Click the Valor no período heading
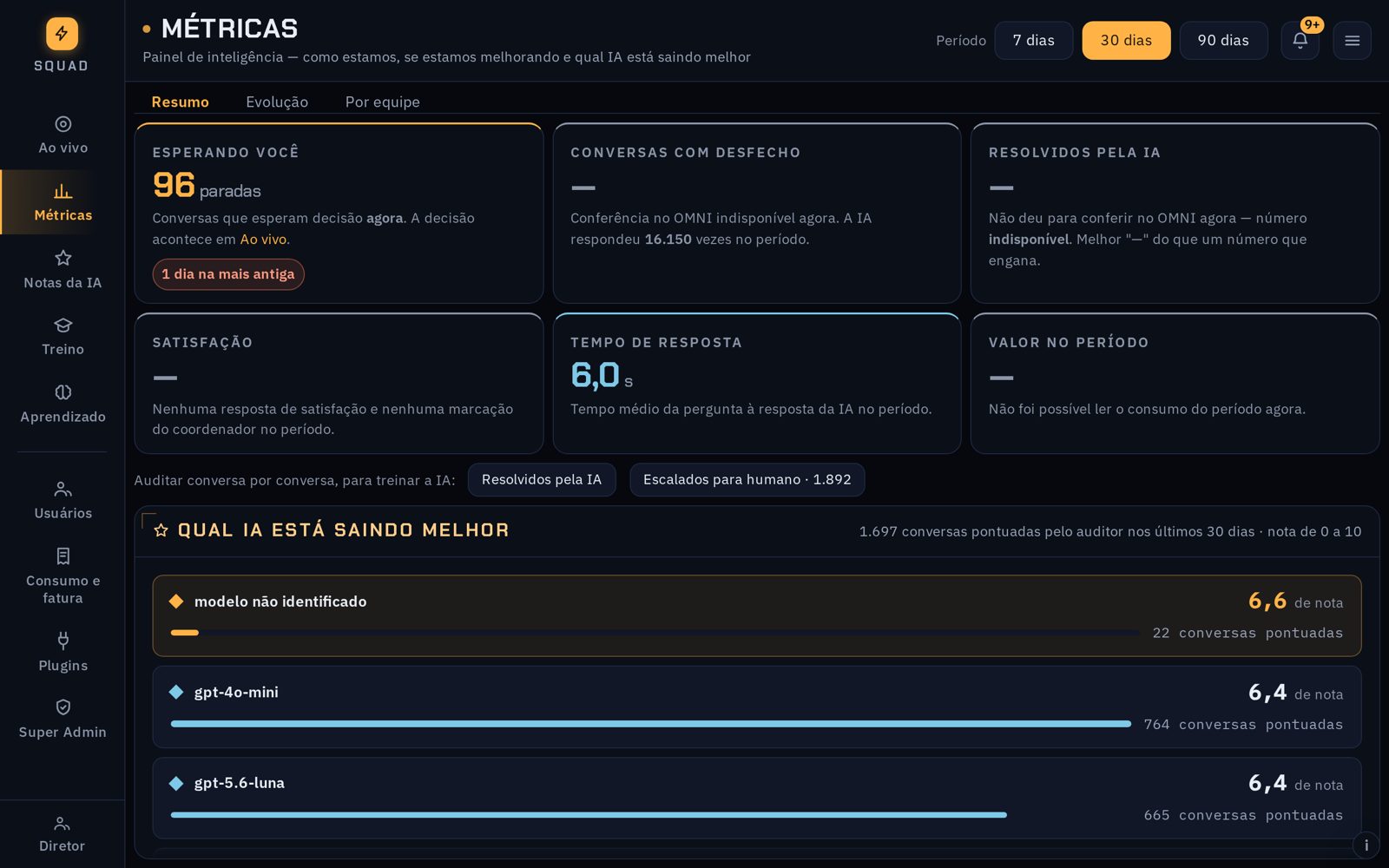 click(1069, 343)
